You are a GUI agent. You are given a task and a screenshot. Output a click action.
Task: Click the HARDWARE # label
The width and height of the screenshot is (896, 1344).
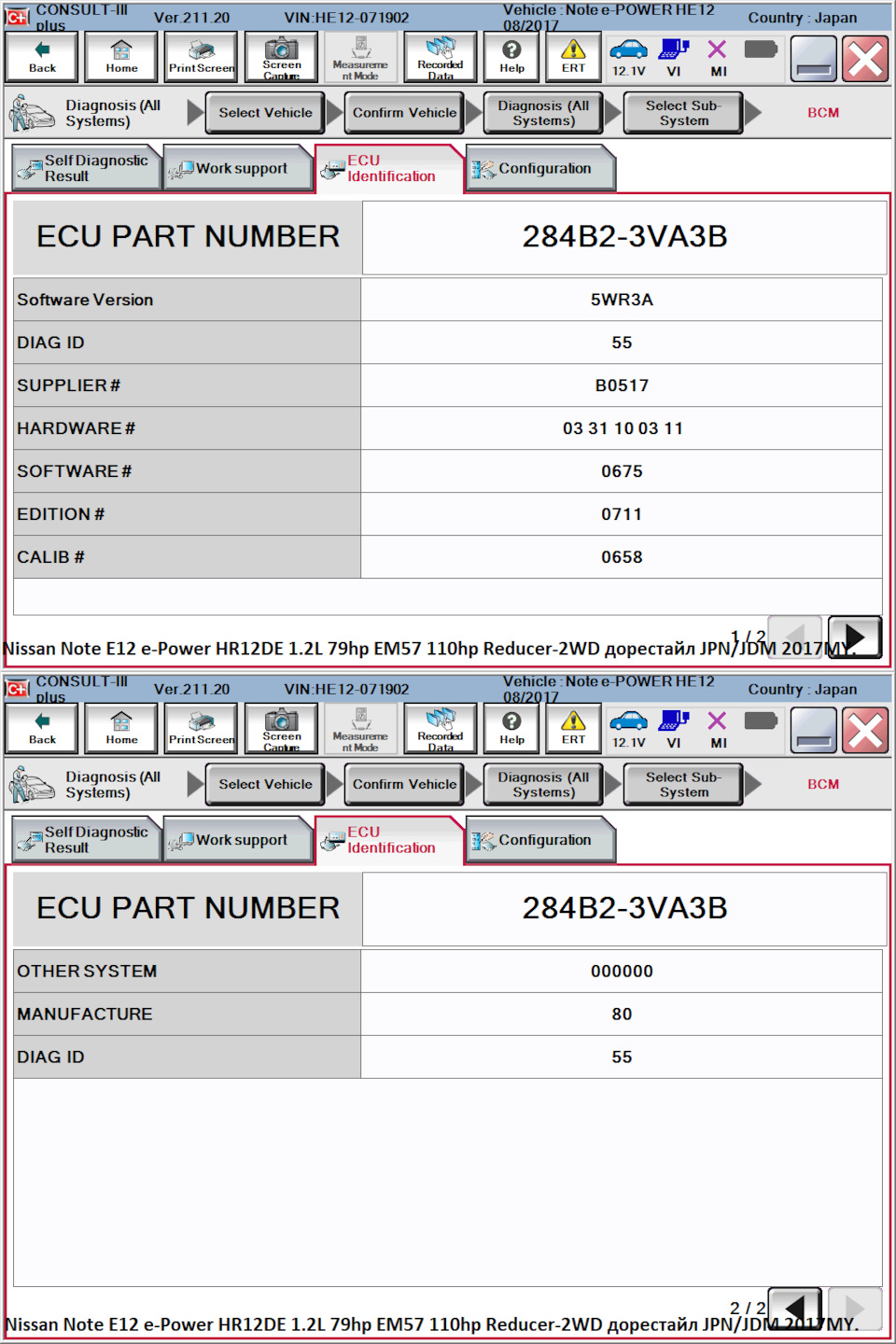(76, 428)
